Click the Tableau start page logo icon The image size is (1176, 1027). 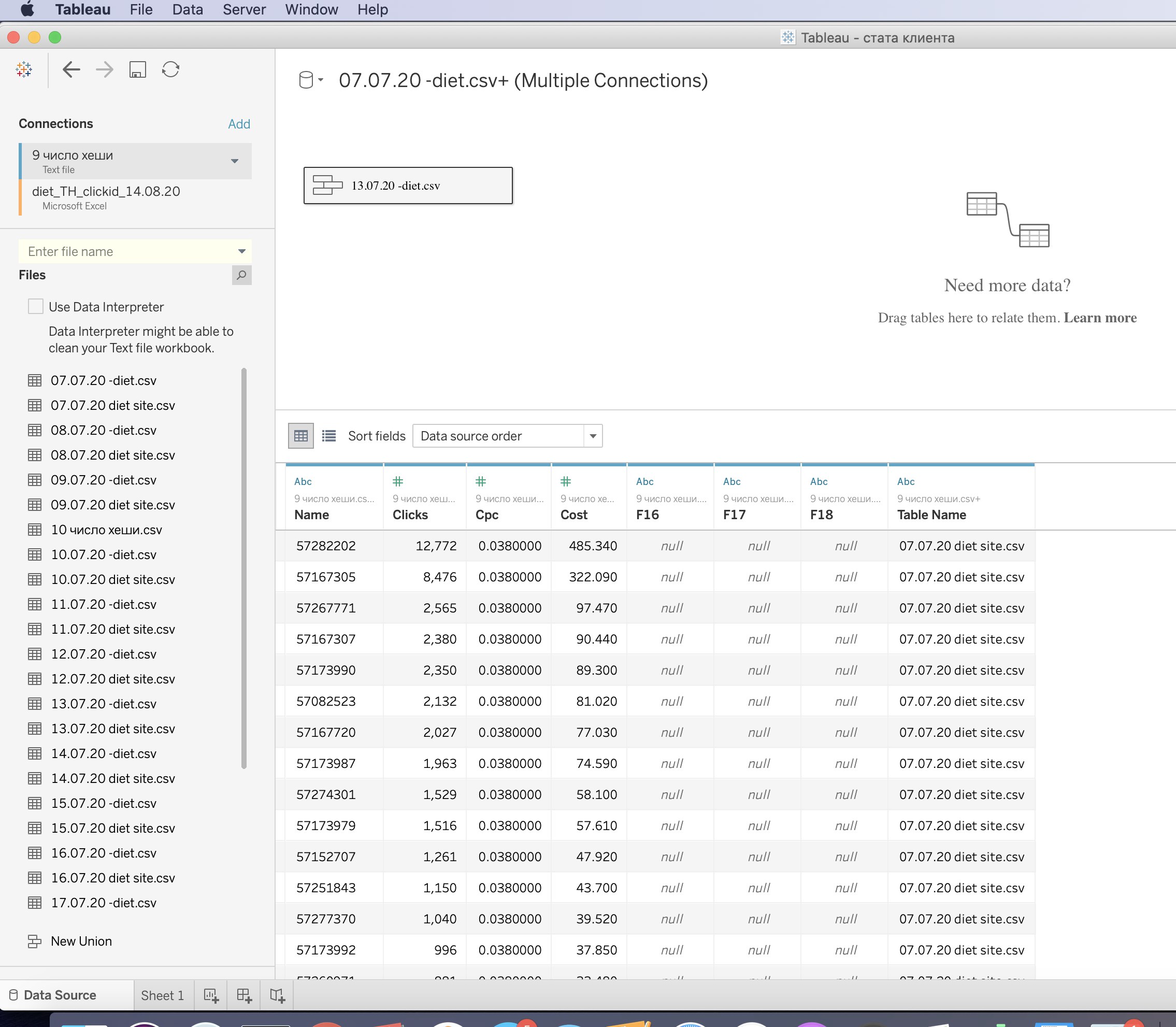(x=24, y=70)
